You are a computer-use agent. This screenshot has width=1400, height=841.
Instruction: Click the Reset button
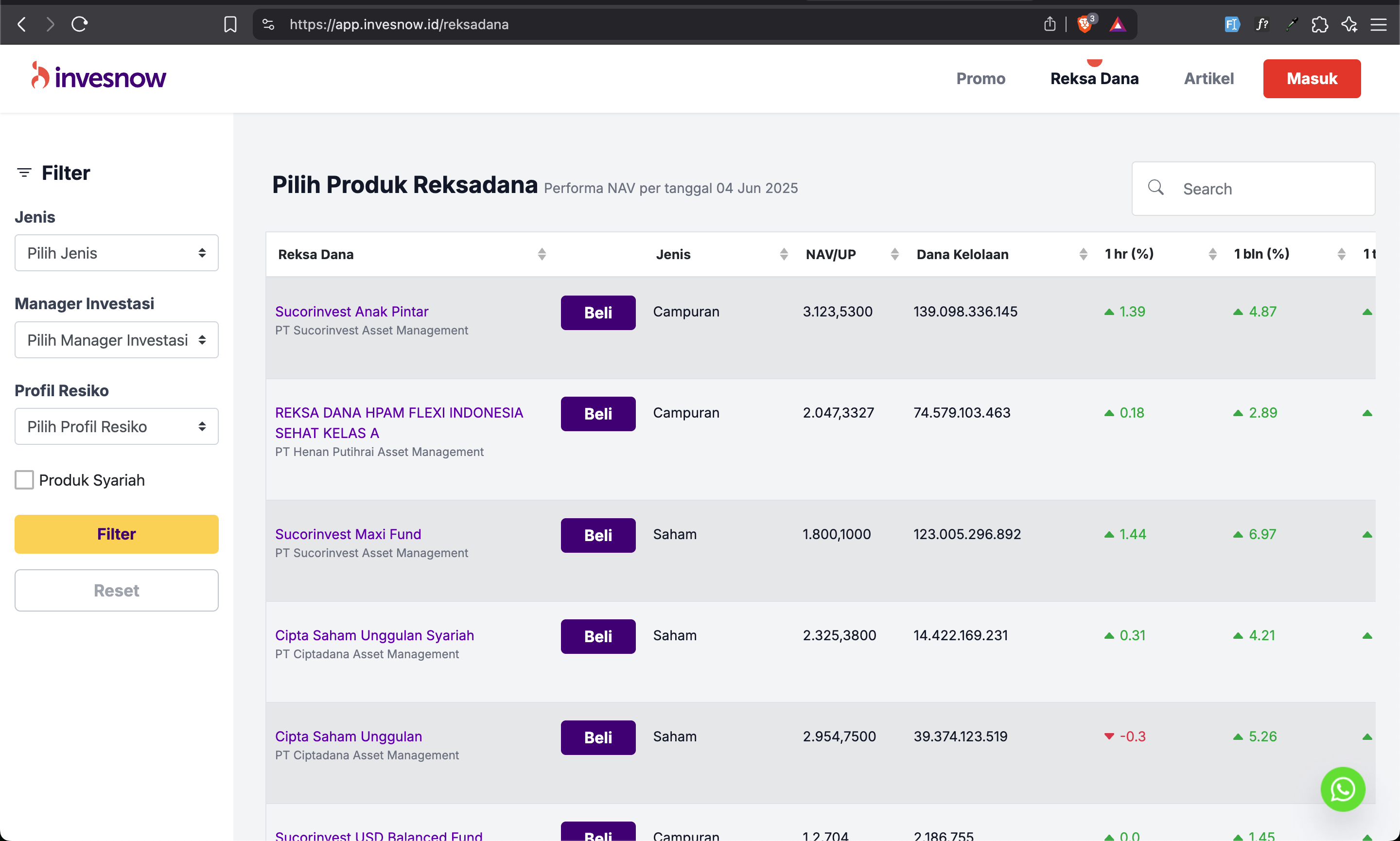point(117,590)
